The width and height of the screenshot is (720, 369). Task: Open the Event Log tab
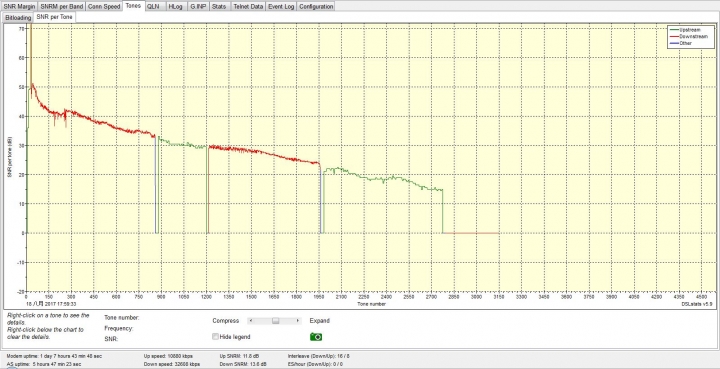281,6
